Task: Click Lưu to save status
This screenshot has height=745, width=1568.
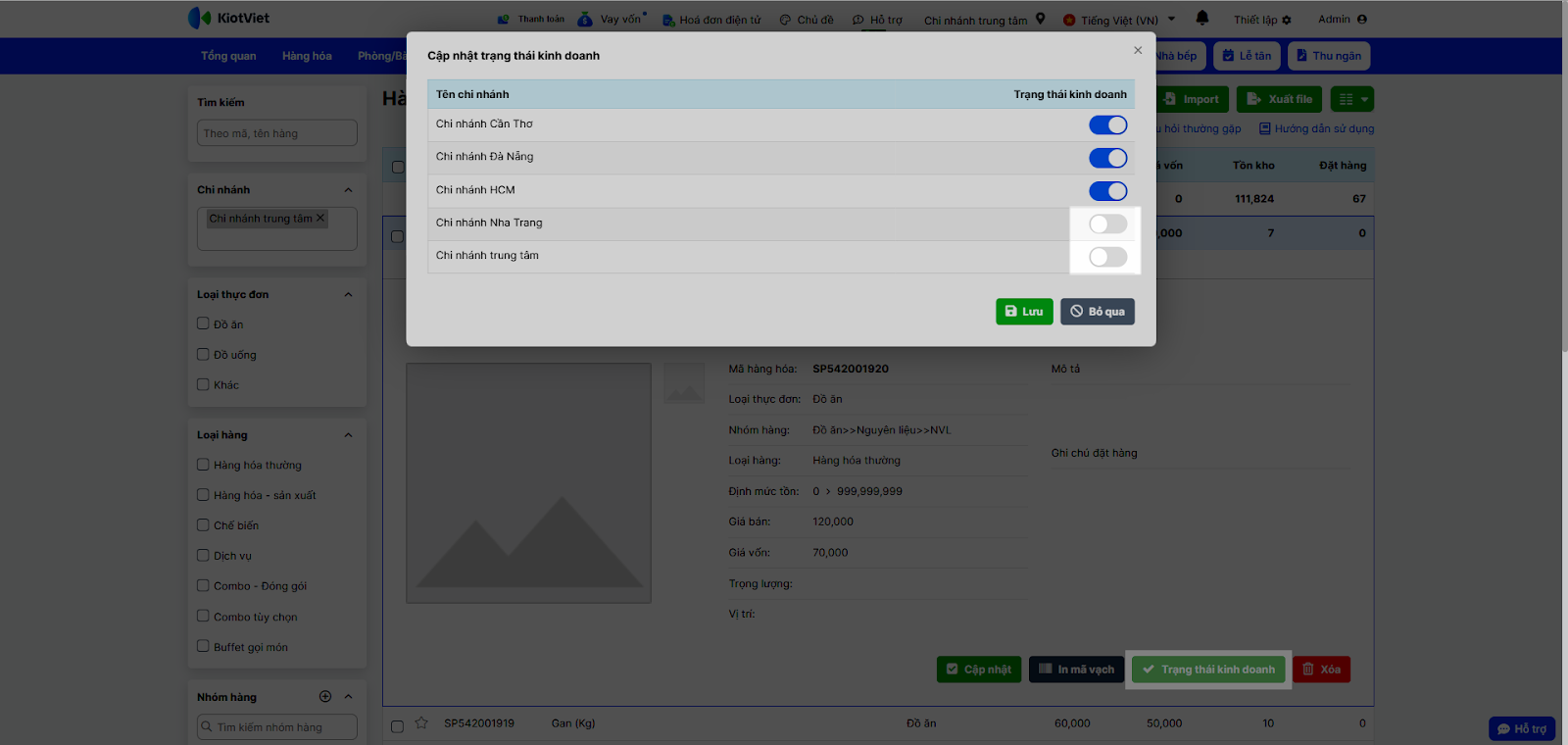Action: click(1024, 311)
